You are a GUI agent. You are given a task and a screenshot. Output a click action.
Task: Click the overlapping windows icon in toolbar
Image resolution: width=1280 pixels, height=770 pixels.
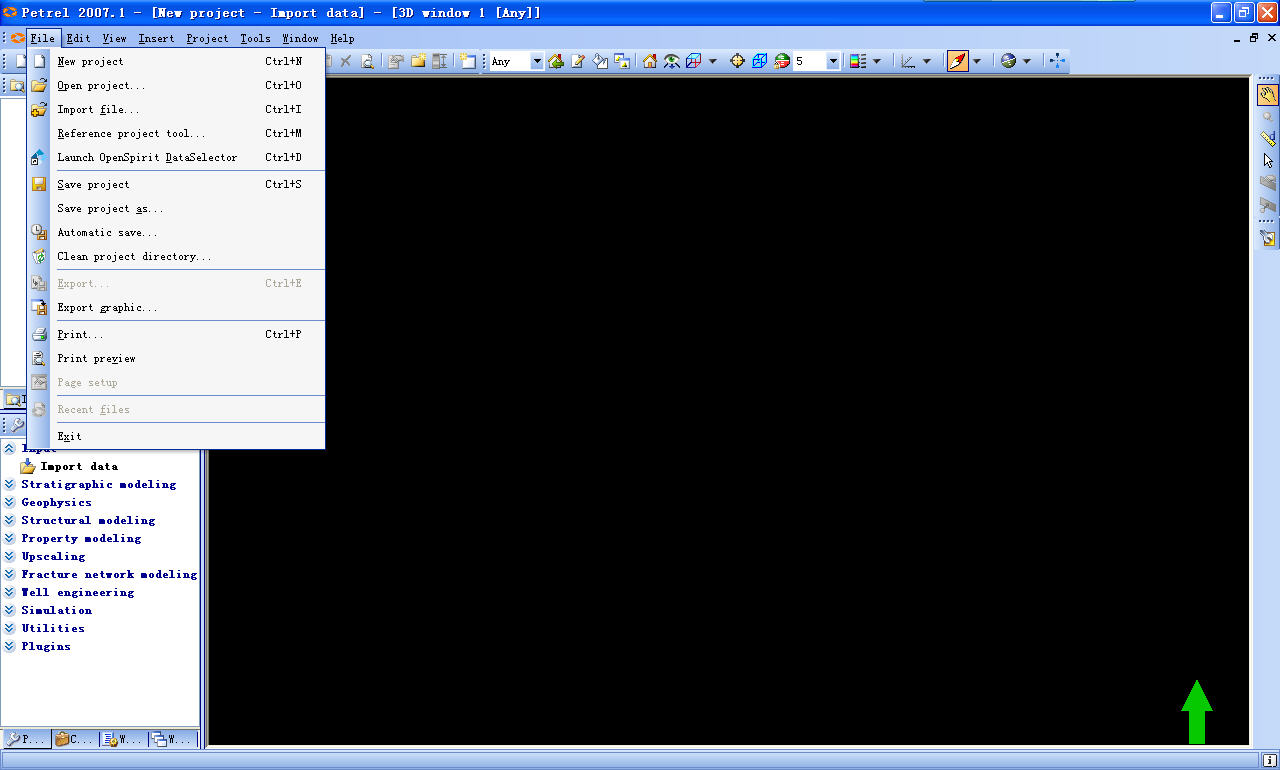tap(622, 61)
